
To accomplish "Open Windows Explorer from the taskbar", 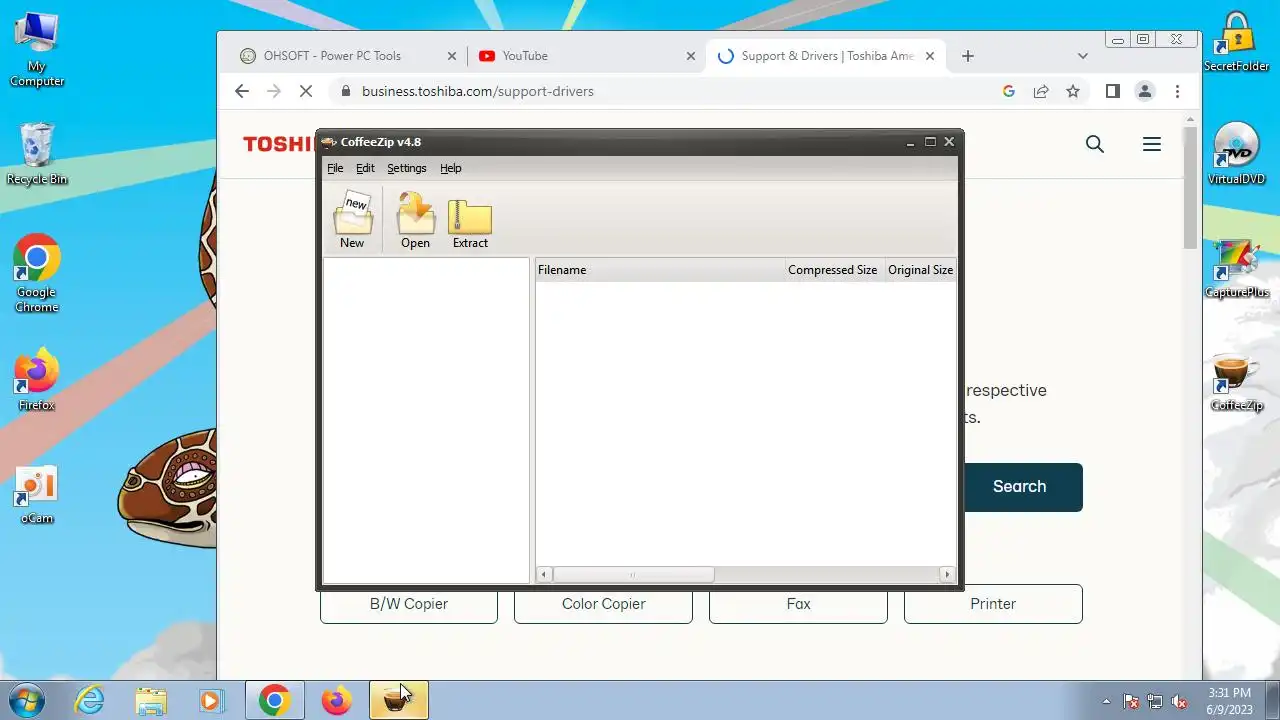I will pos(151,700).
